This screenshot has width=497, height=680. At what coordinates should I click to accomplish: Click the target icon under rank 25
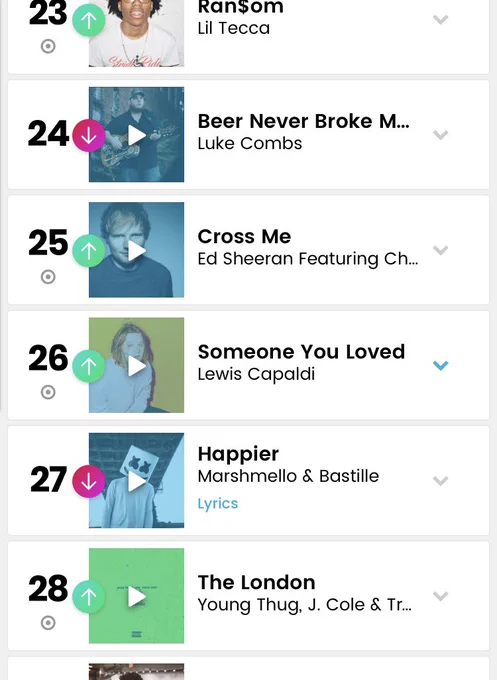tap(48, 277)
